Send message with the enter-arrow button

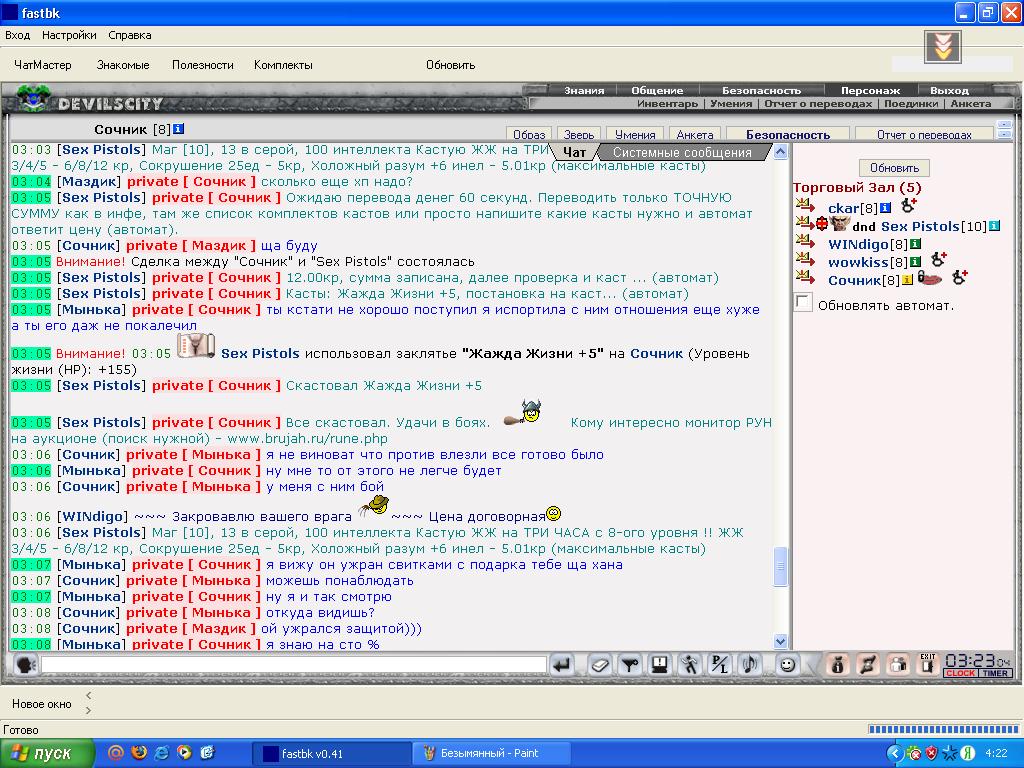[562, 665]
